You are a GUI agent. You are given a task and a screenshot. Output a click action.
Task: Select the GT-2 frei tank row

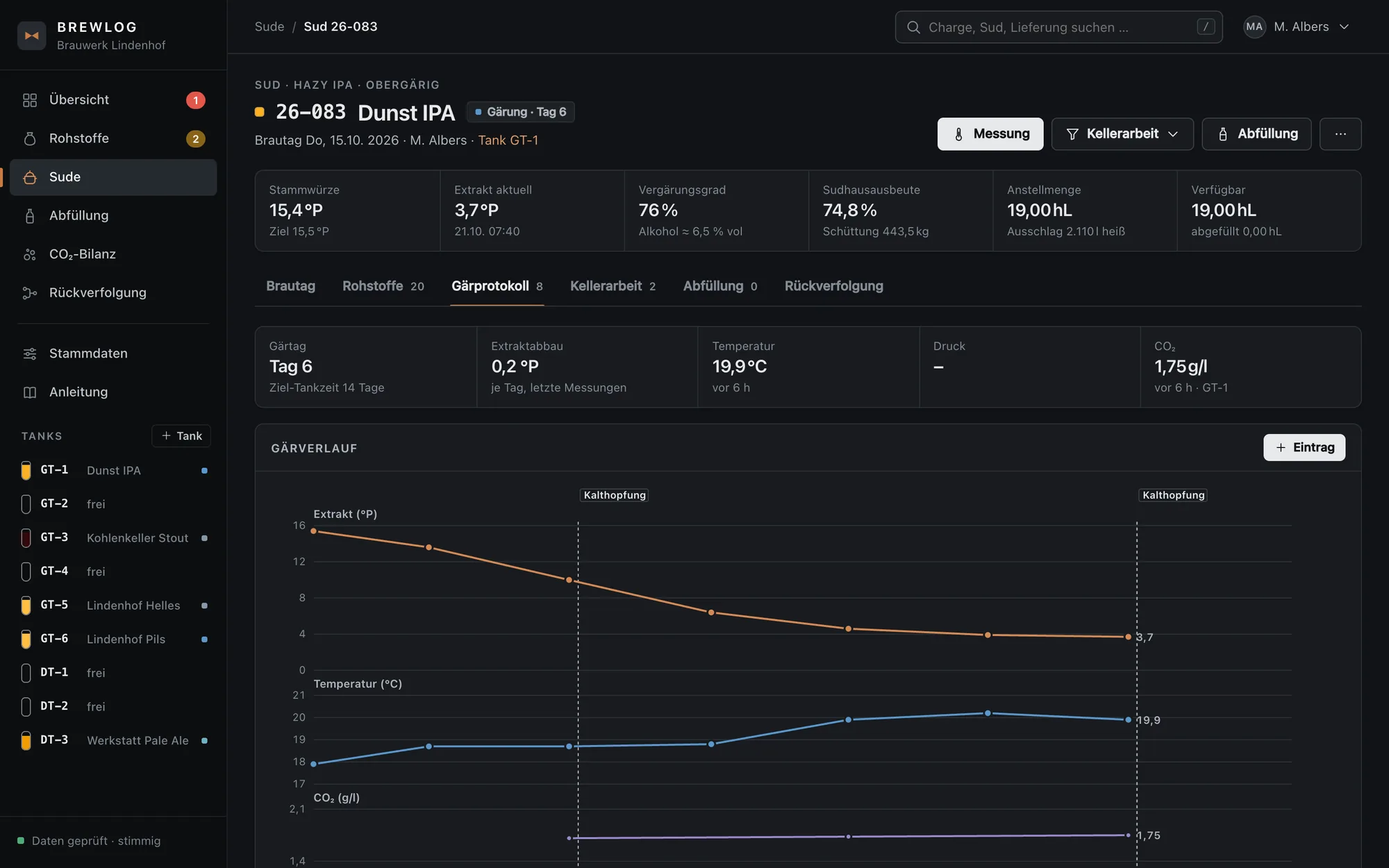114,504
